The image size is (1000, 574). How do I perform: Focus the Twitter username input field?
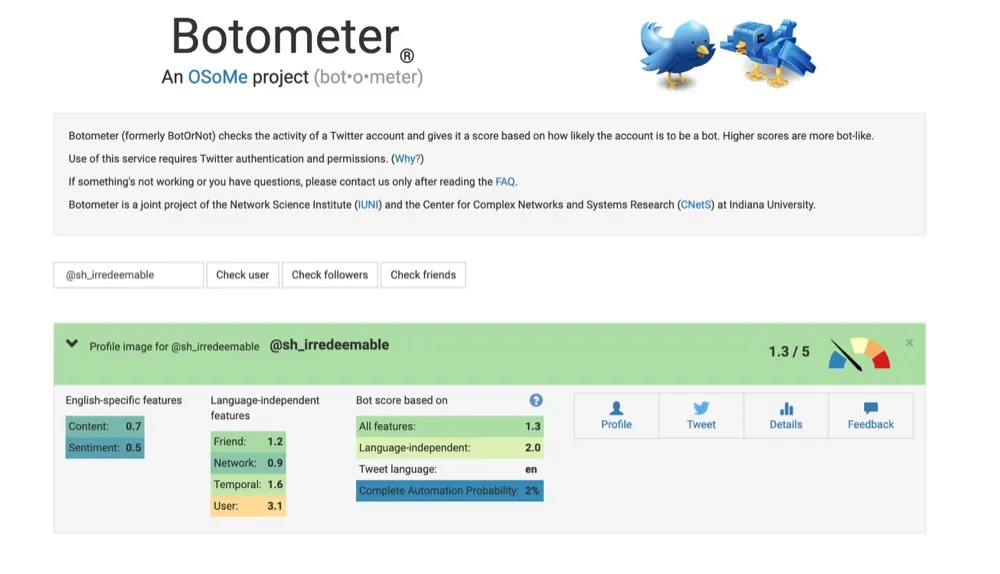(128, 275)
